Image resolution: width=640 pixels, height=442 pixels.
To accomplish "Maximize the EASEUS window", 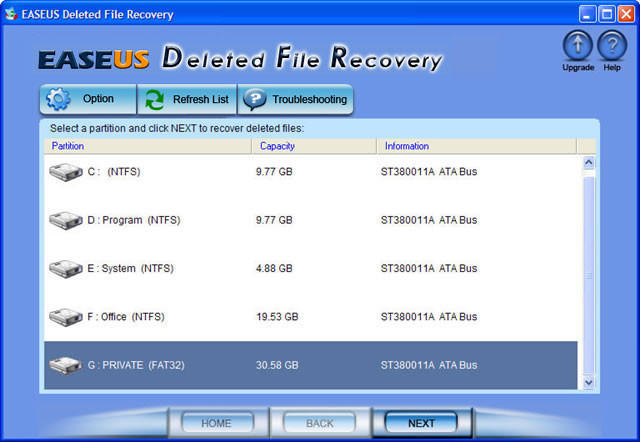I will pyautogui.click(x=607, y=14).
